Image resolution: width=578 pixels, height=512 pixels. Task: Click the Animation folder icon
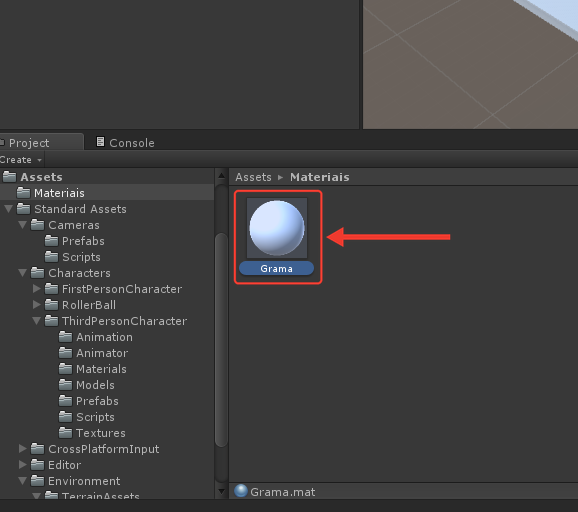(65, 337)
